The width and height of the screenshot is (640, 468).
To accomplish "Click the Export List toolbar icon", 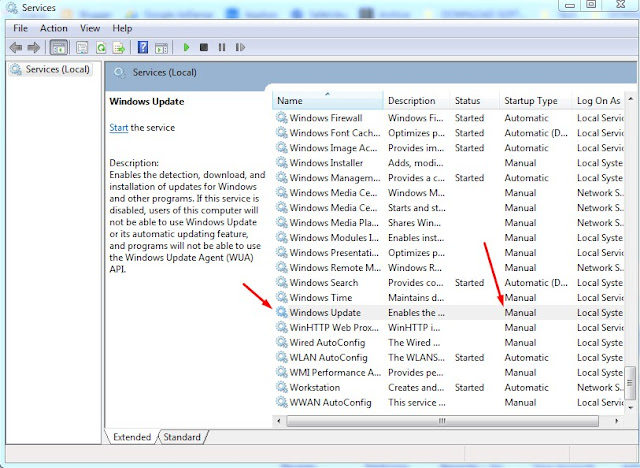I will pyautogui.click(x=119, y=48).
